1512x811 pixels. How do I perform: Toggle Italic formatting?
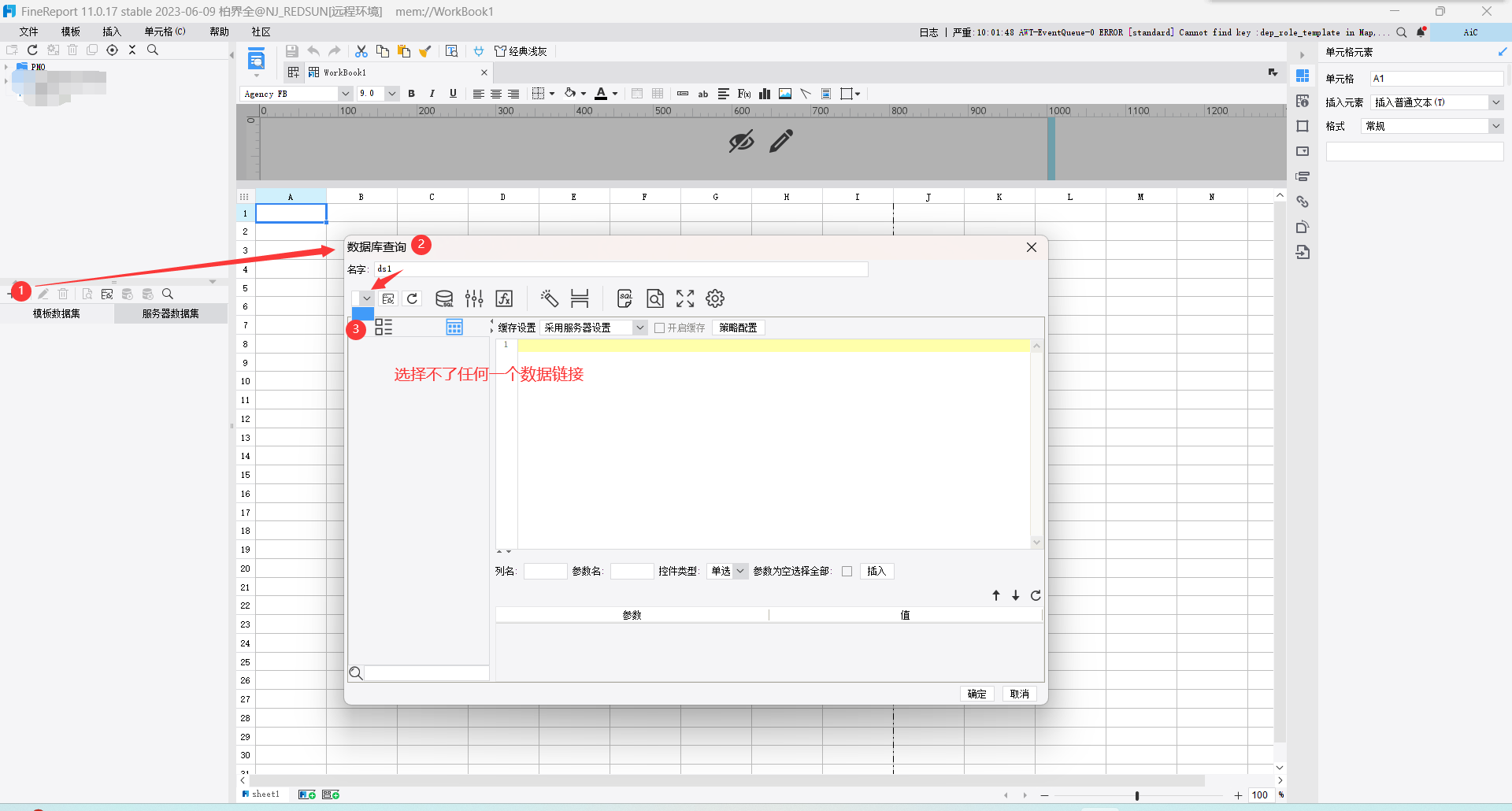pyautogui.click(x=432, y=94)
